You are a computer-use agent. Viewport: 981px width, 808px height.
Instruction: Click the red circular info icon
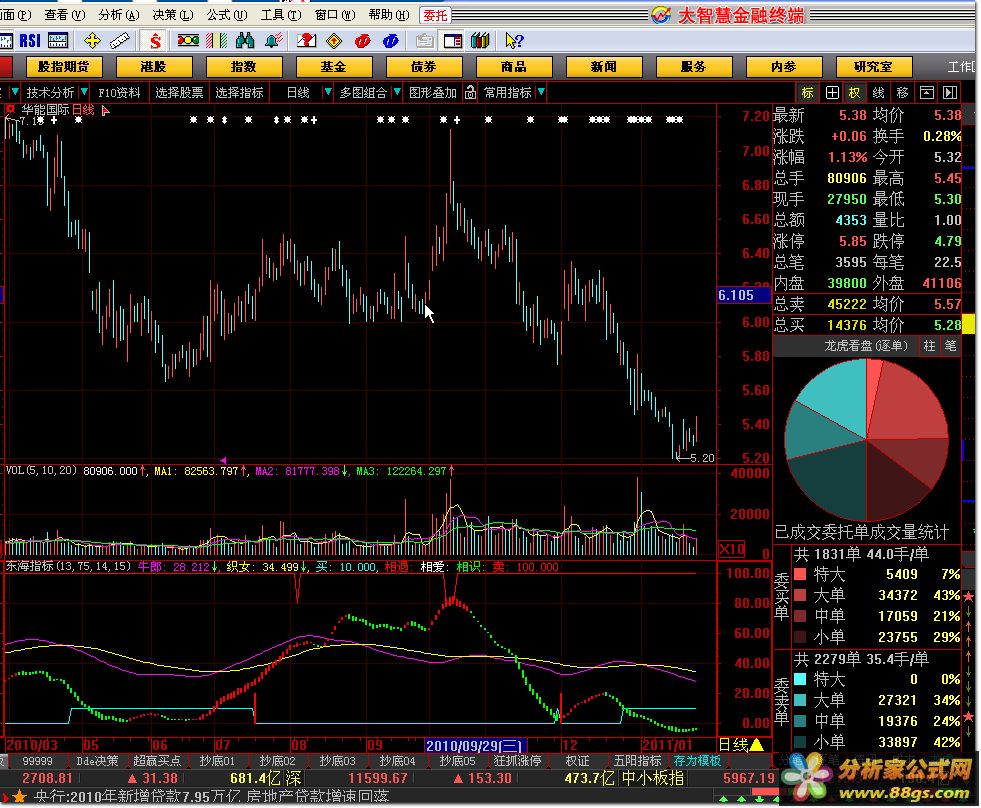pyautogui.click(x=363, y=41)
